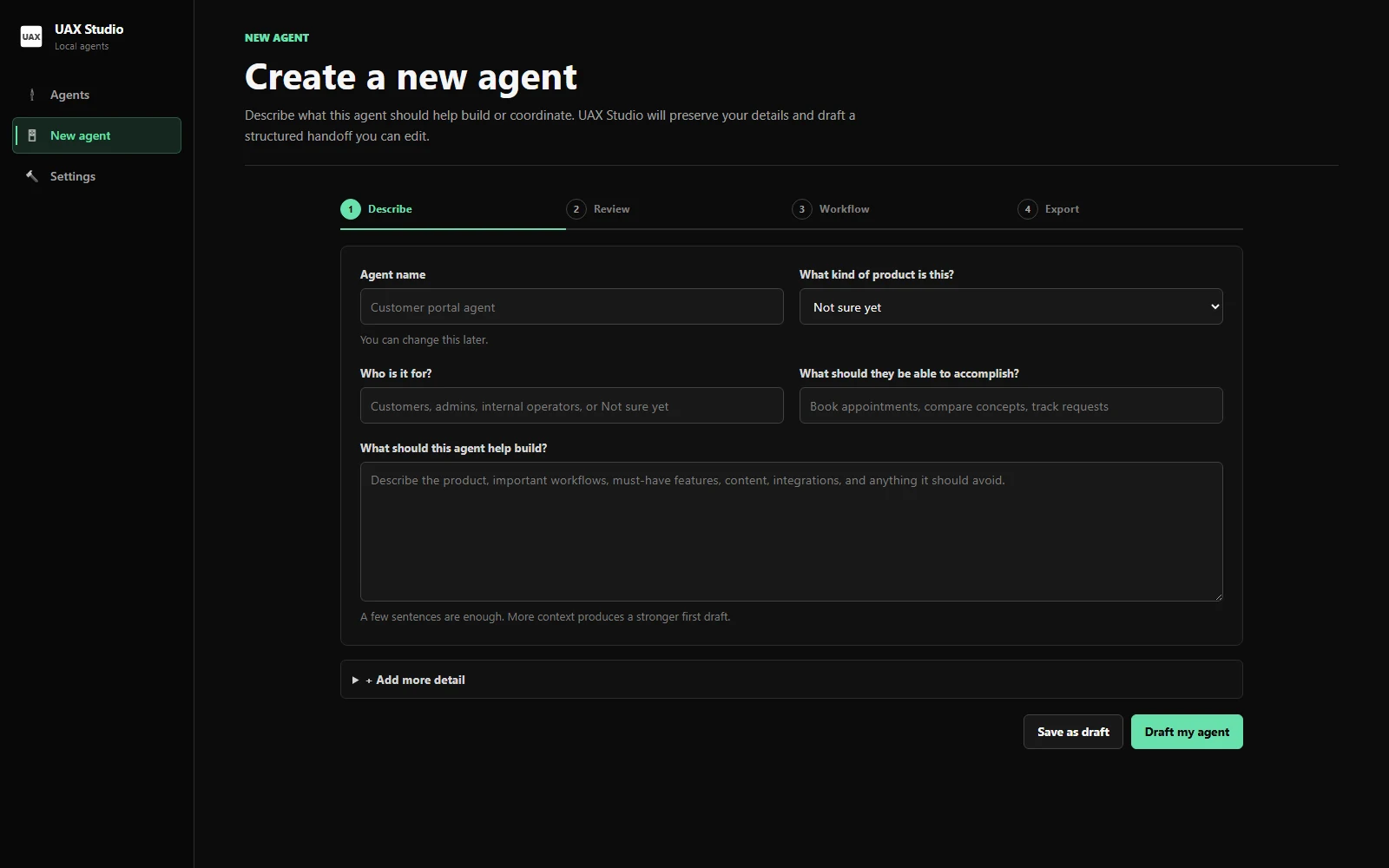The width and height of the screenshot is (1389, 868).
Task: Click step number 4 circle
Action: [x=1028, y=209]
